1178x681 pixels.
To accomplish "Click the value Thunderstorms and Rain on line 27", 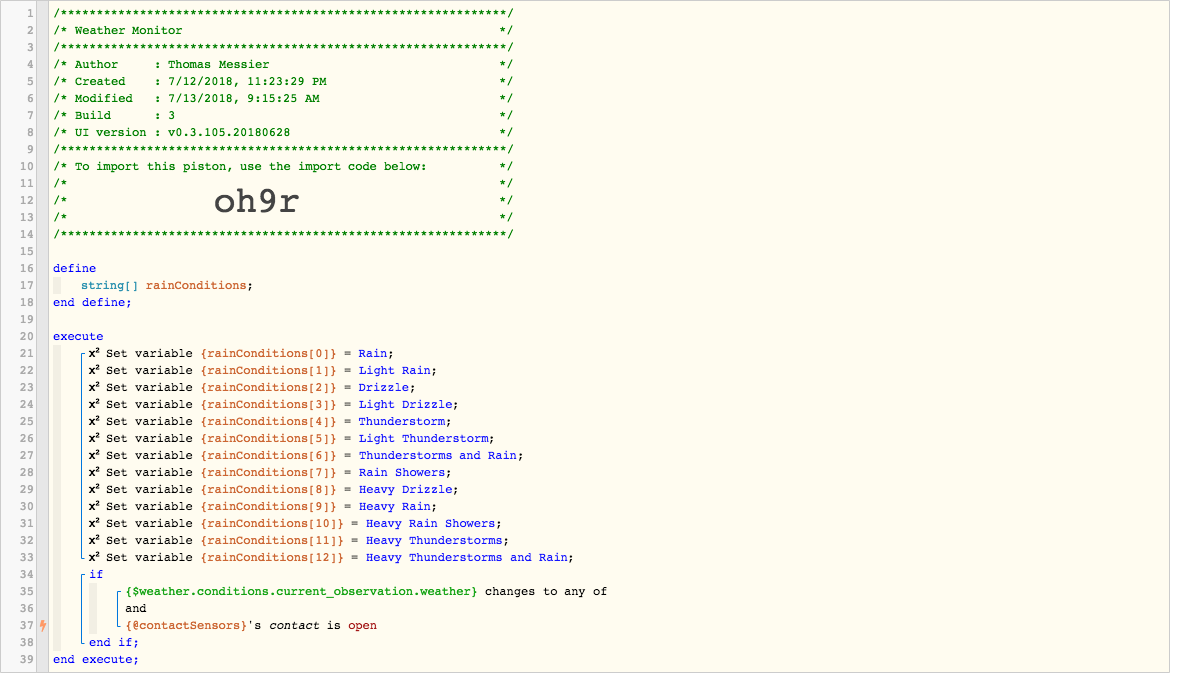I will 438,456.
